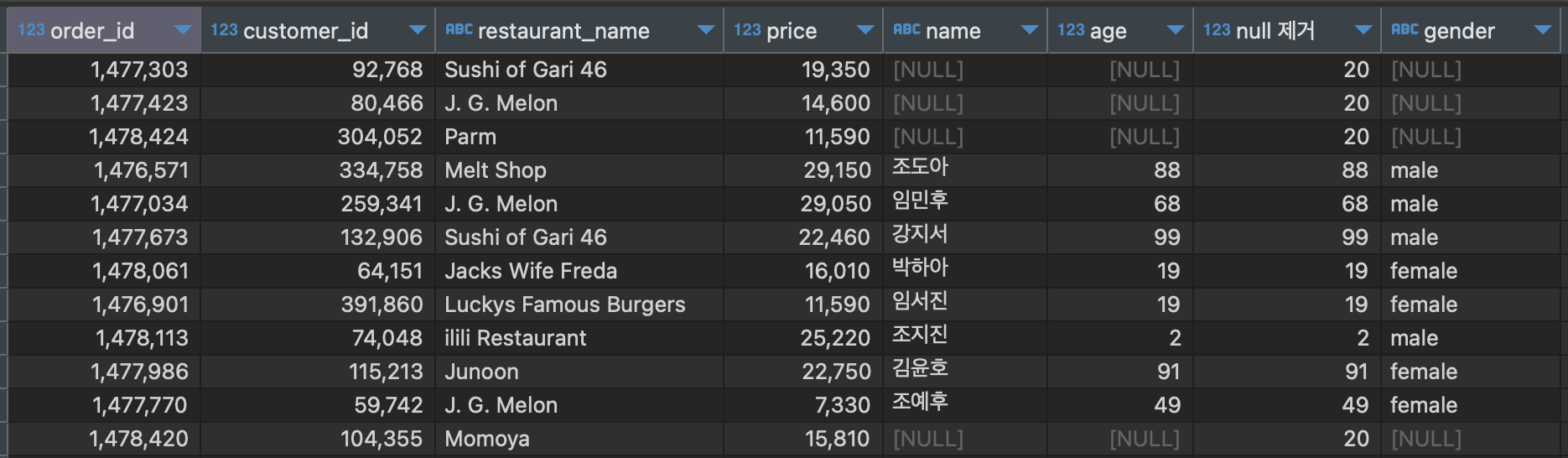1568x458 pixels.
Task: Click the ABC type icon of gender column
Action: click(x=1404, y=30)
